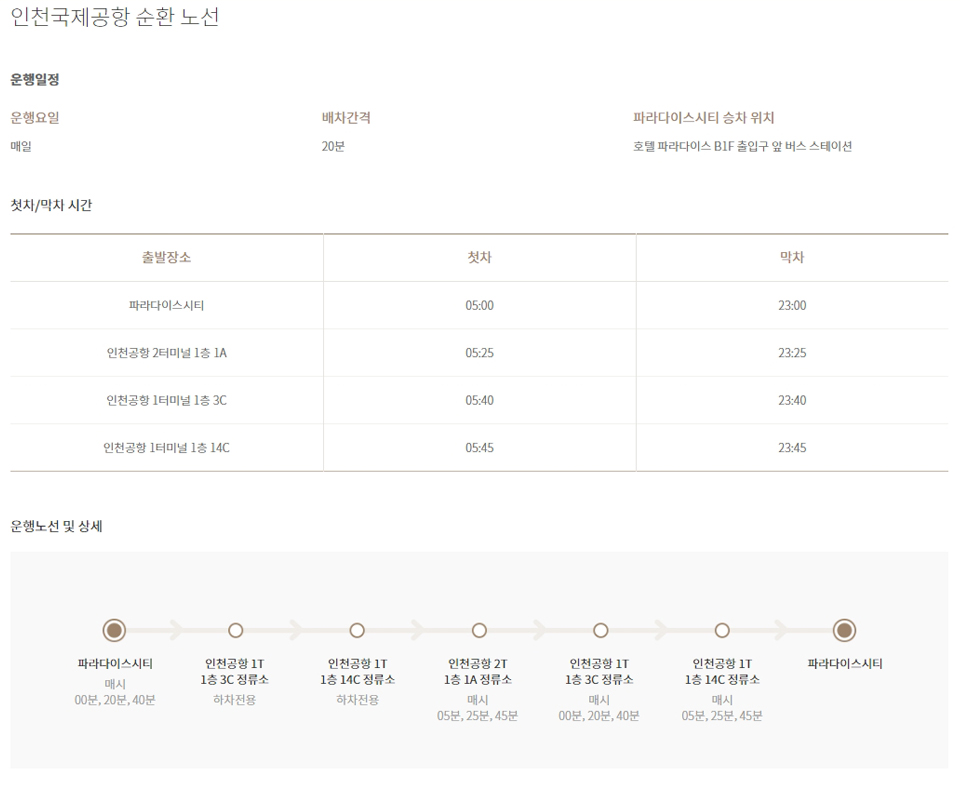Click the 하차전용 1T 3C stop circle
Image resolution: width=960 pixels, height=789 pixels.
[235, 631]
